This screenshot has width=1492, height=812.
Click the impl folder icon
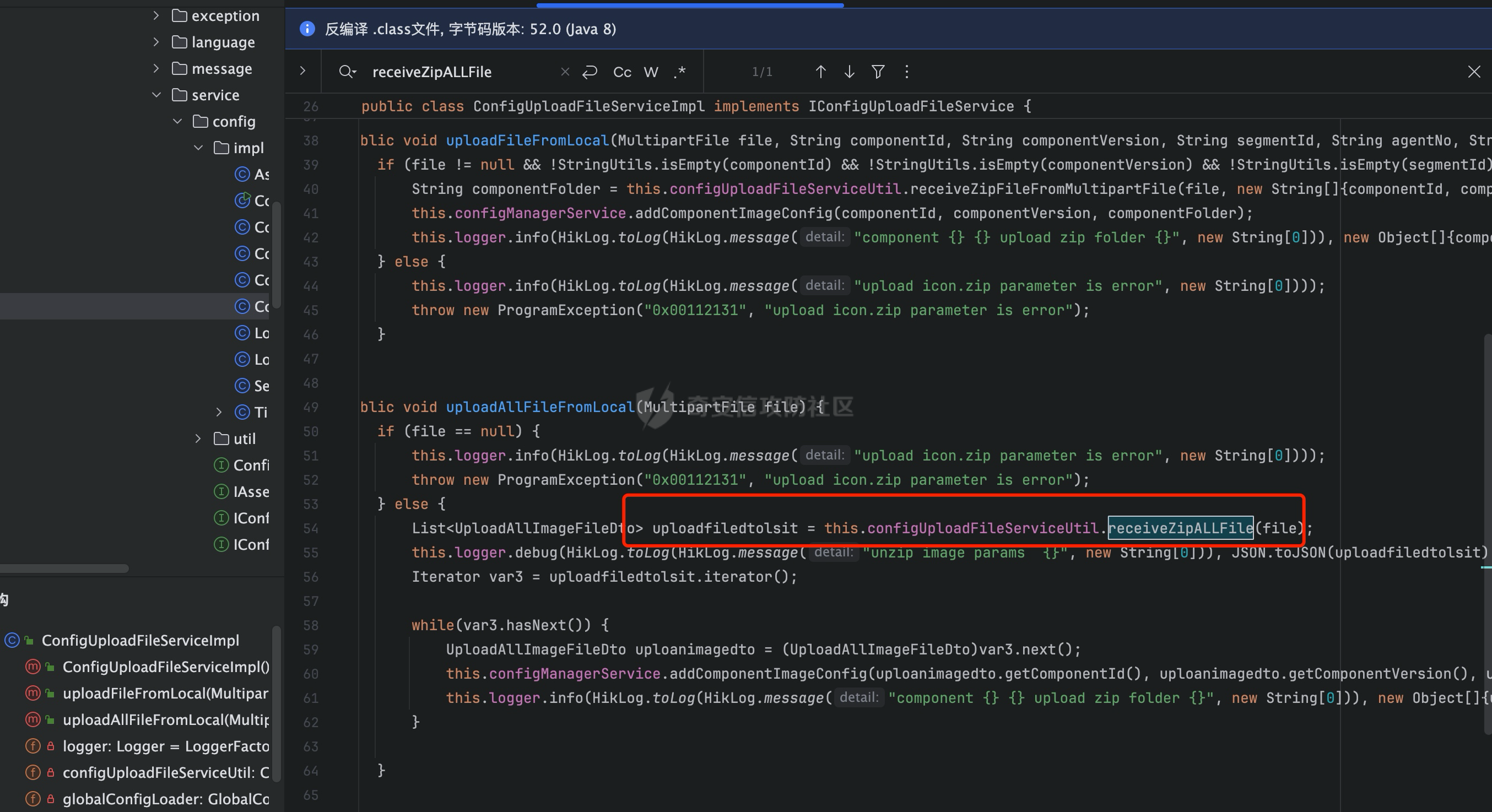221,148
